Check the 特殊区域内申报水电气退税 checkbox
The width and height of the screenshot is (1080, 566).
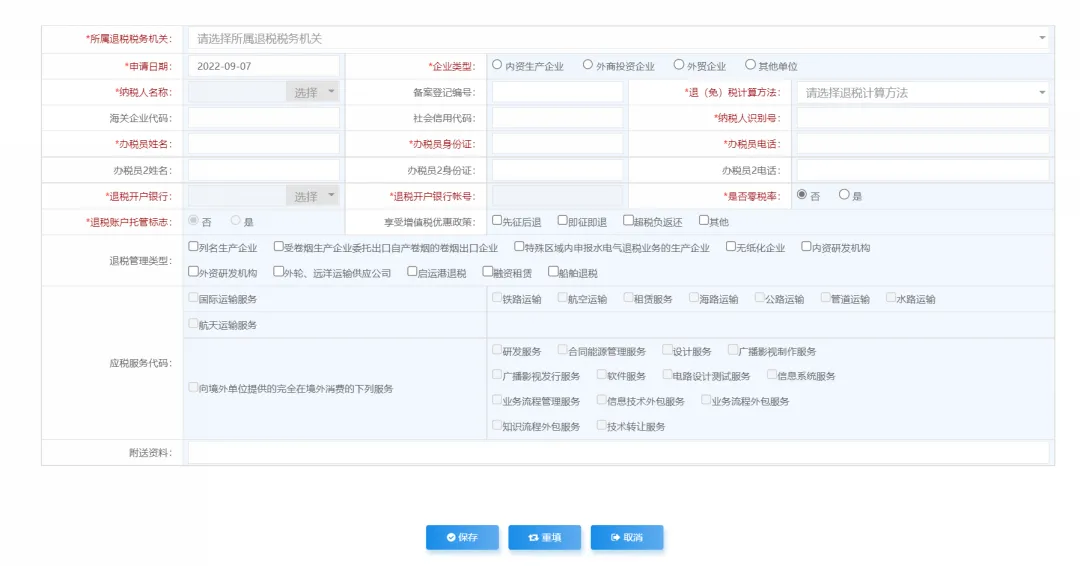519,247
